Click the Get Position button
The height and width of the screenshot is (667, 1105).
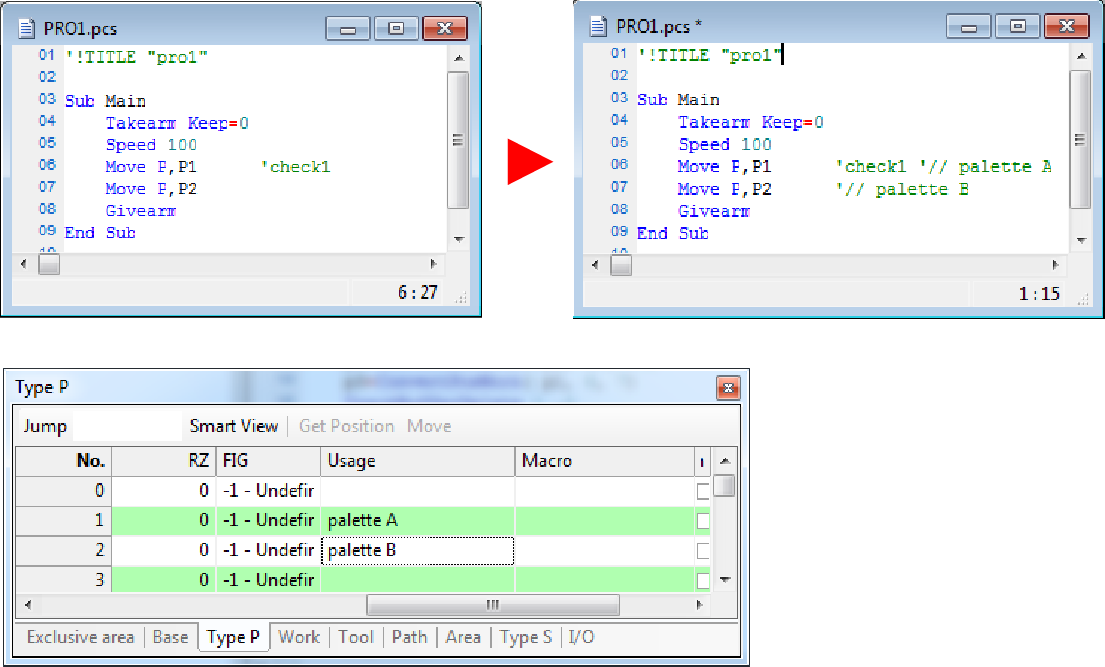pyautogui.click(x=346, y=426)
